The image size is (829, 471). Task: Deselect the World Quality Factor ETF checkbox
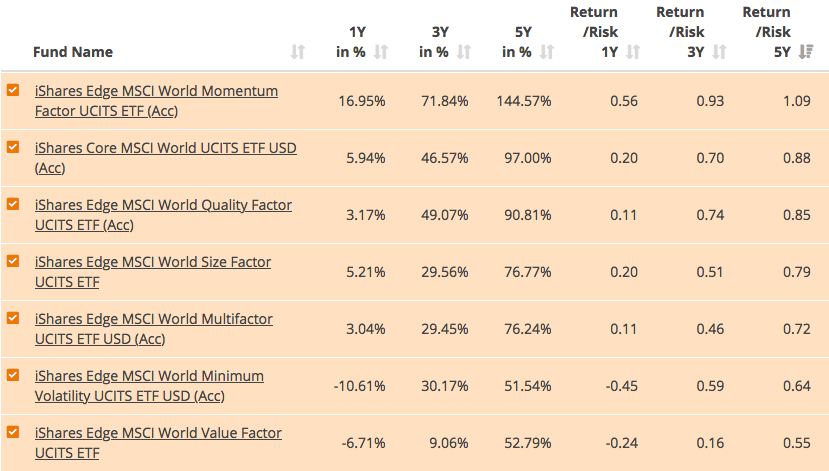[x=13, y=204]
